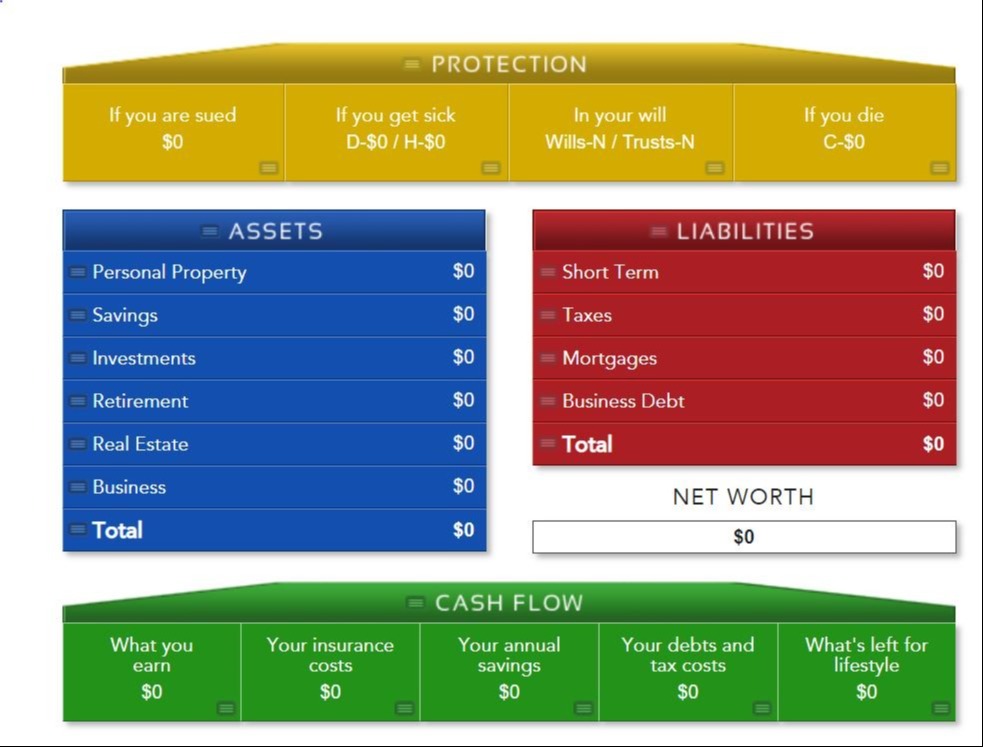Click the Retirement amount value
This screenshot has width=983, height=747.
463,401
